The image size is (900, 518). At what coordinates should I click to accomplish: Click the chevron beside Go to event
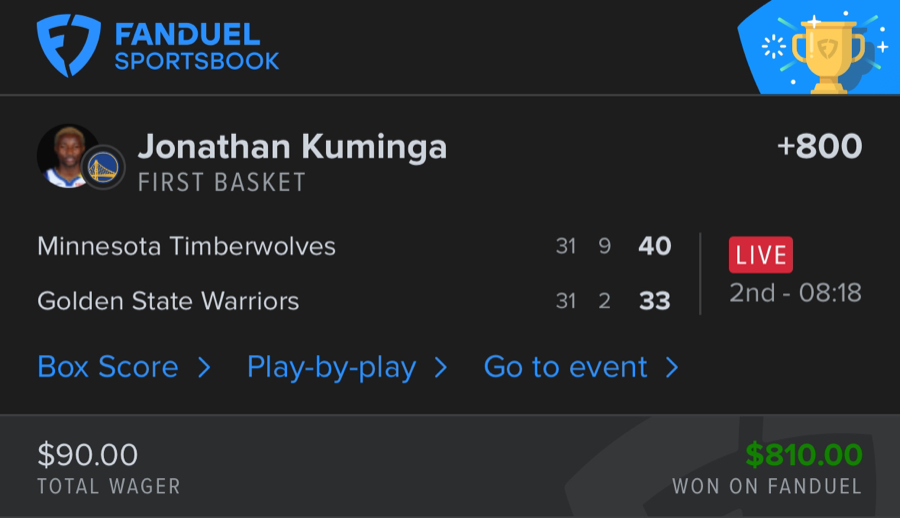click(672, 368)
